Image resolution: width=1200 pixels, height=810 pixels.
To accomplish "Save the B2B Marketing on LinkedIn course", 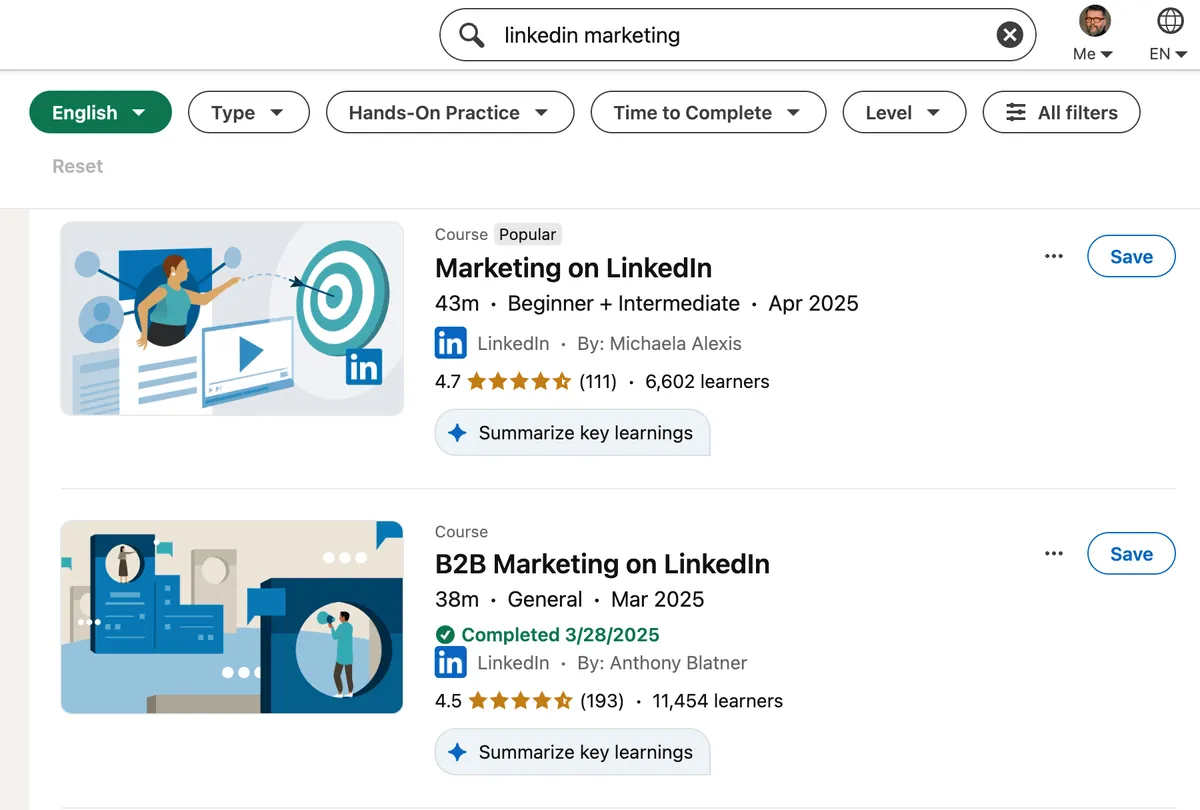I will (1131, 553).
